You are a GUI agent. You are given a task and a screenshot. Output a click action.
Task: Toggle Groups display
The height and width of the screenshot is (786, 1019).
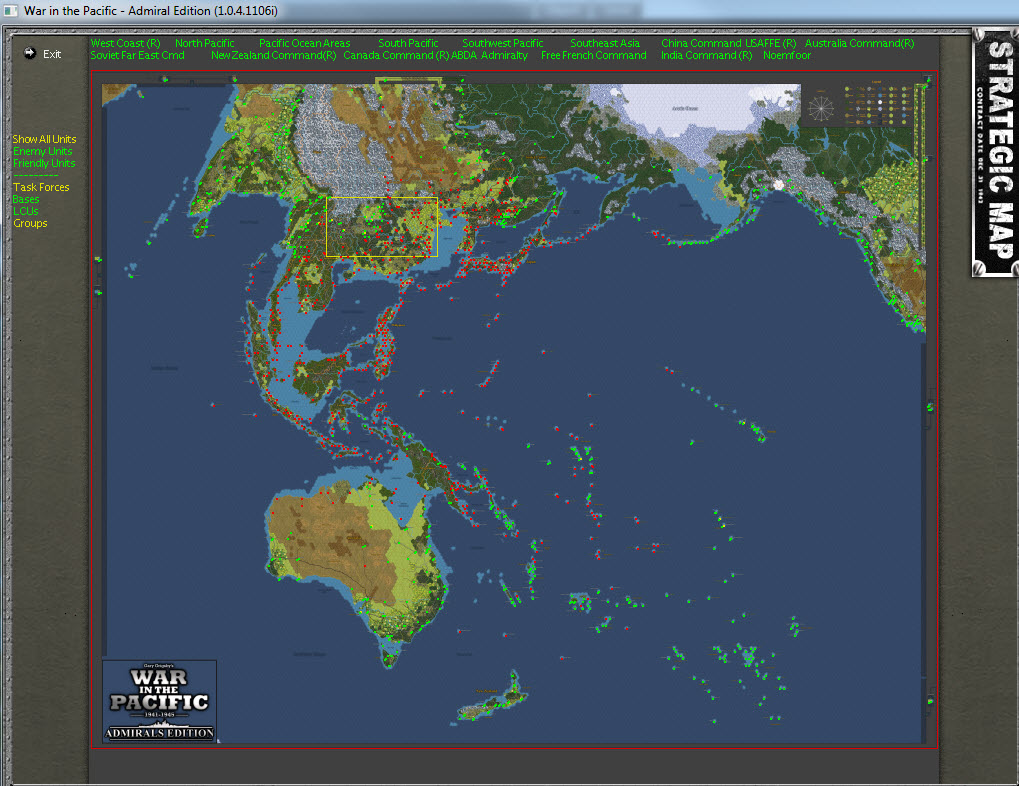(x=30, y=223)
